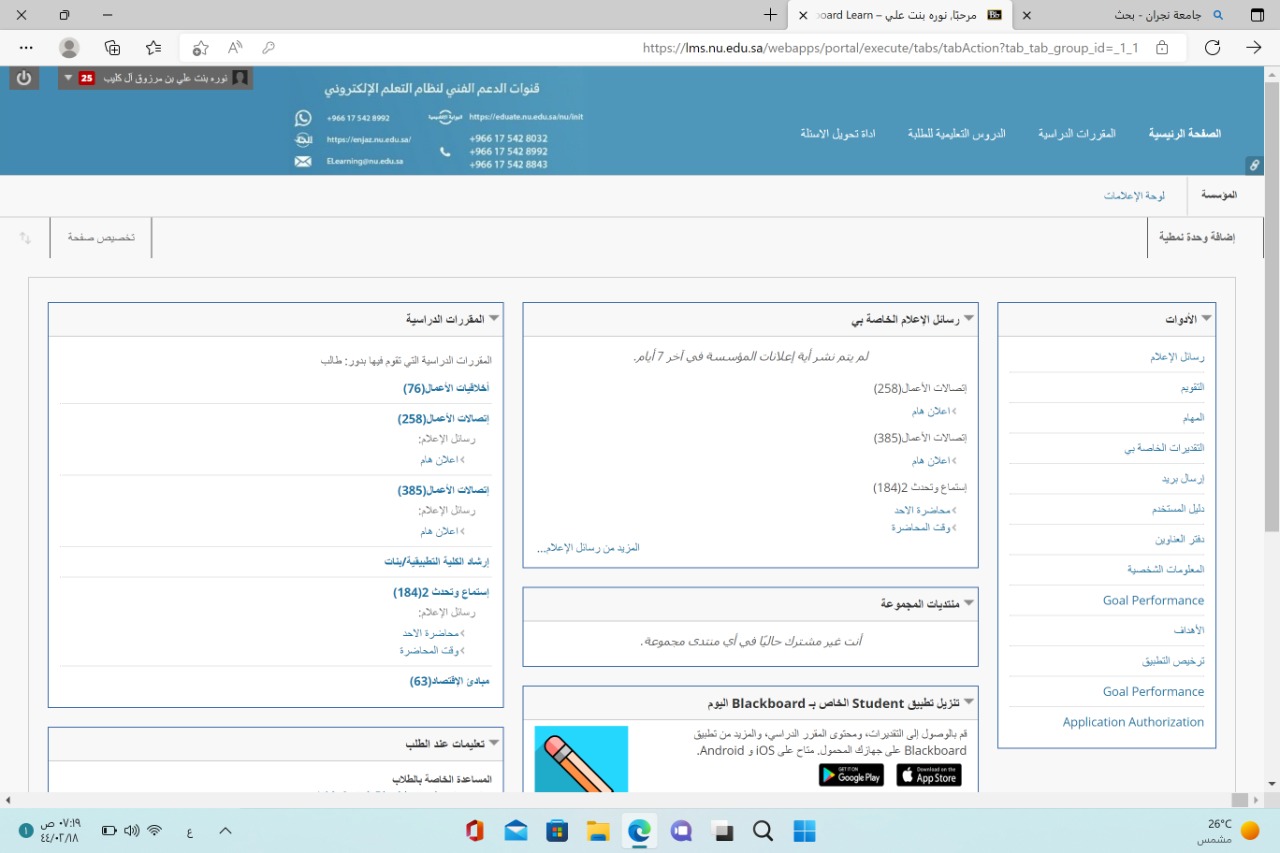Collapse the منتديات المجموعة module arrow
The width and height of the screenshot is (1280, 853).
pos(969,604)
